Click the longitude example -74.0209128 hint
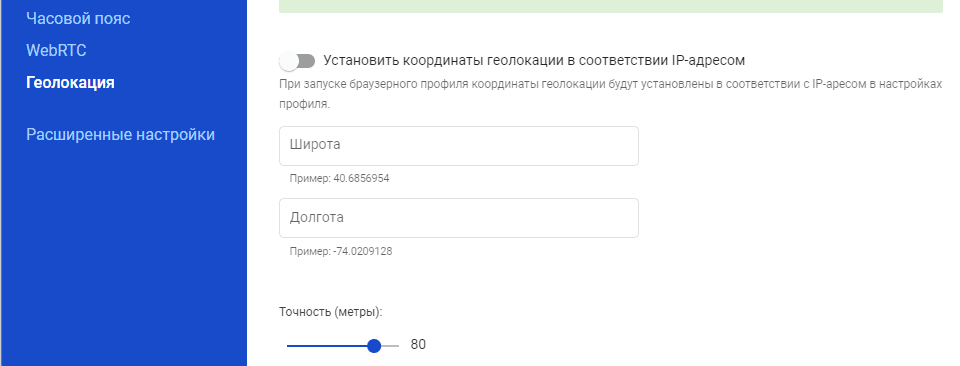The width and height of the screenshot is (960, 366). [341, 251]
